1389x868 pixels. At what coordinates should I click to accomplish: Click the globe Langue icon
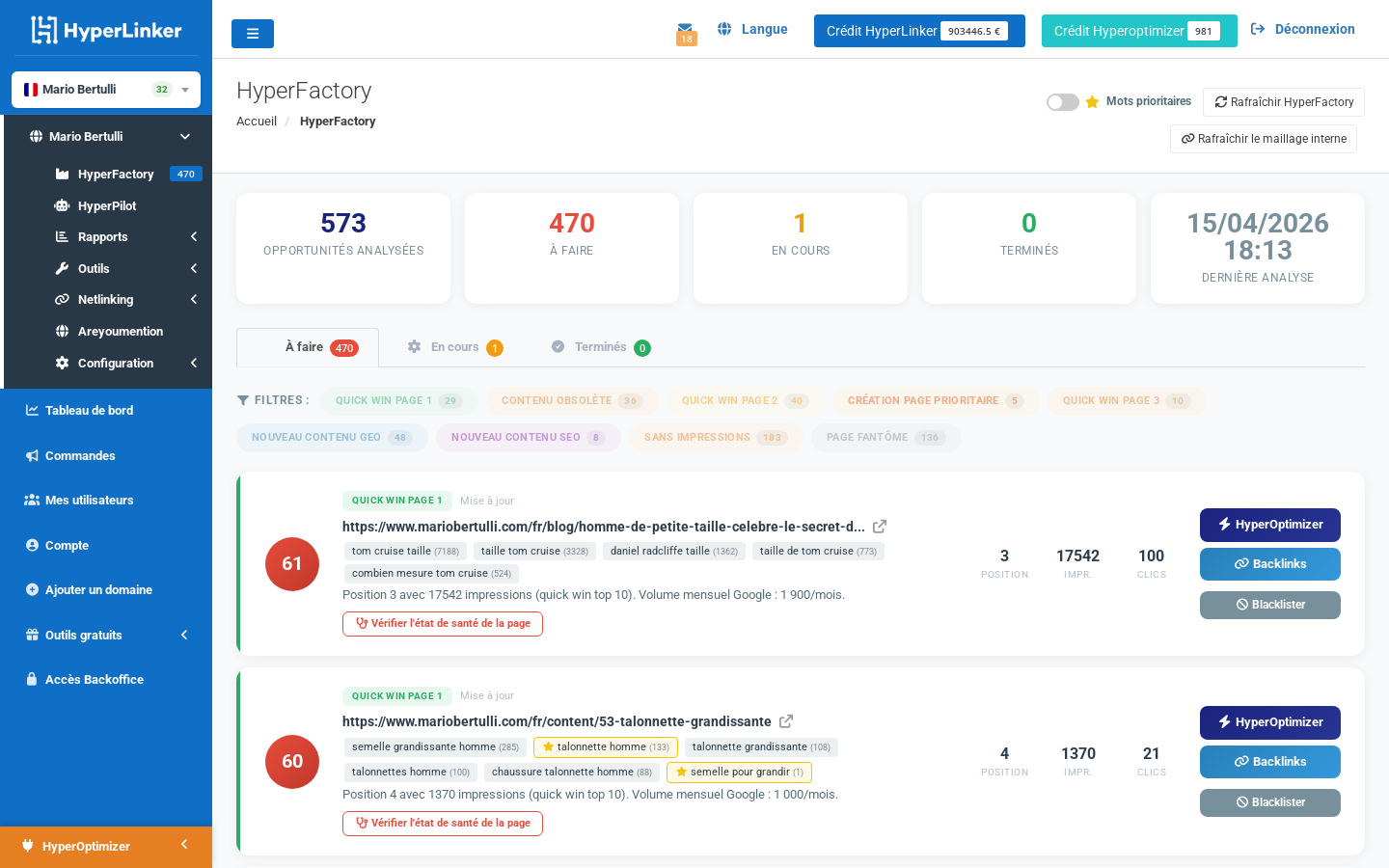[724, 29]
